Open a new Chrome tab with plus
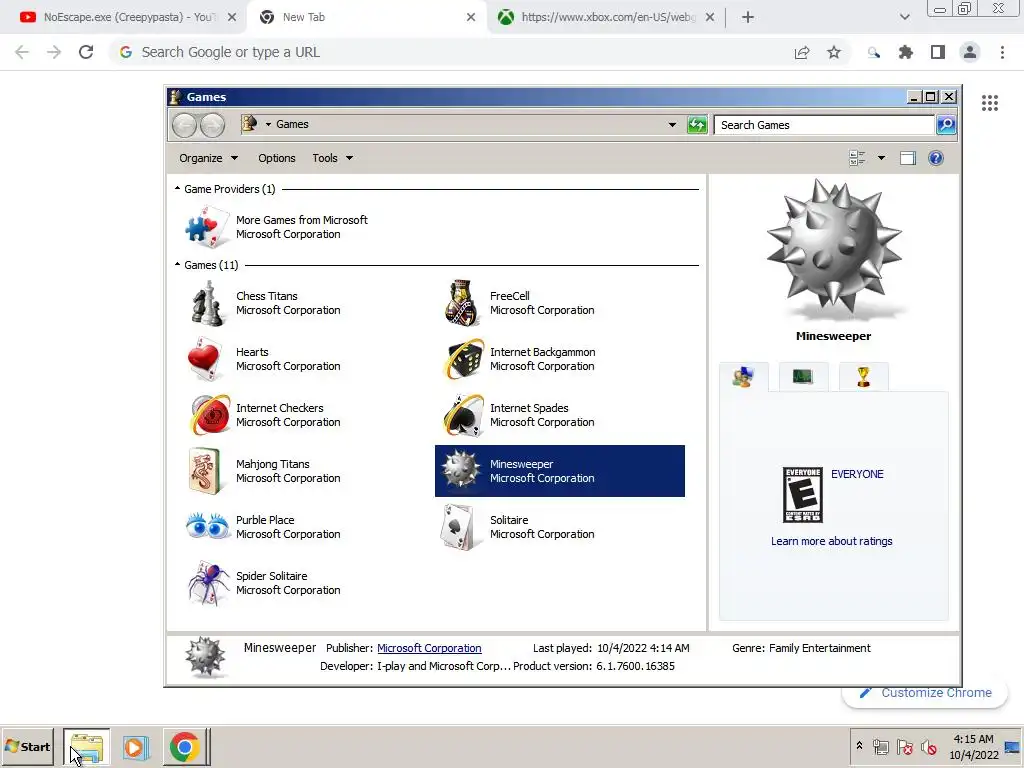 pyautogui.click(x=748, y=17)
